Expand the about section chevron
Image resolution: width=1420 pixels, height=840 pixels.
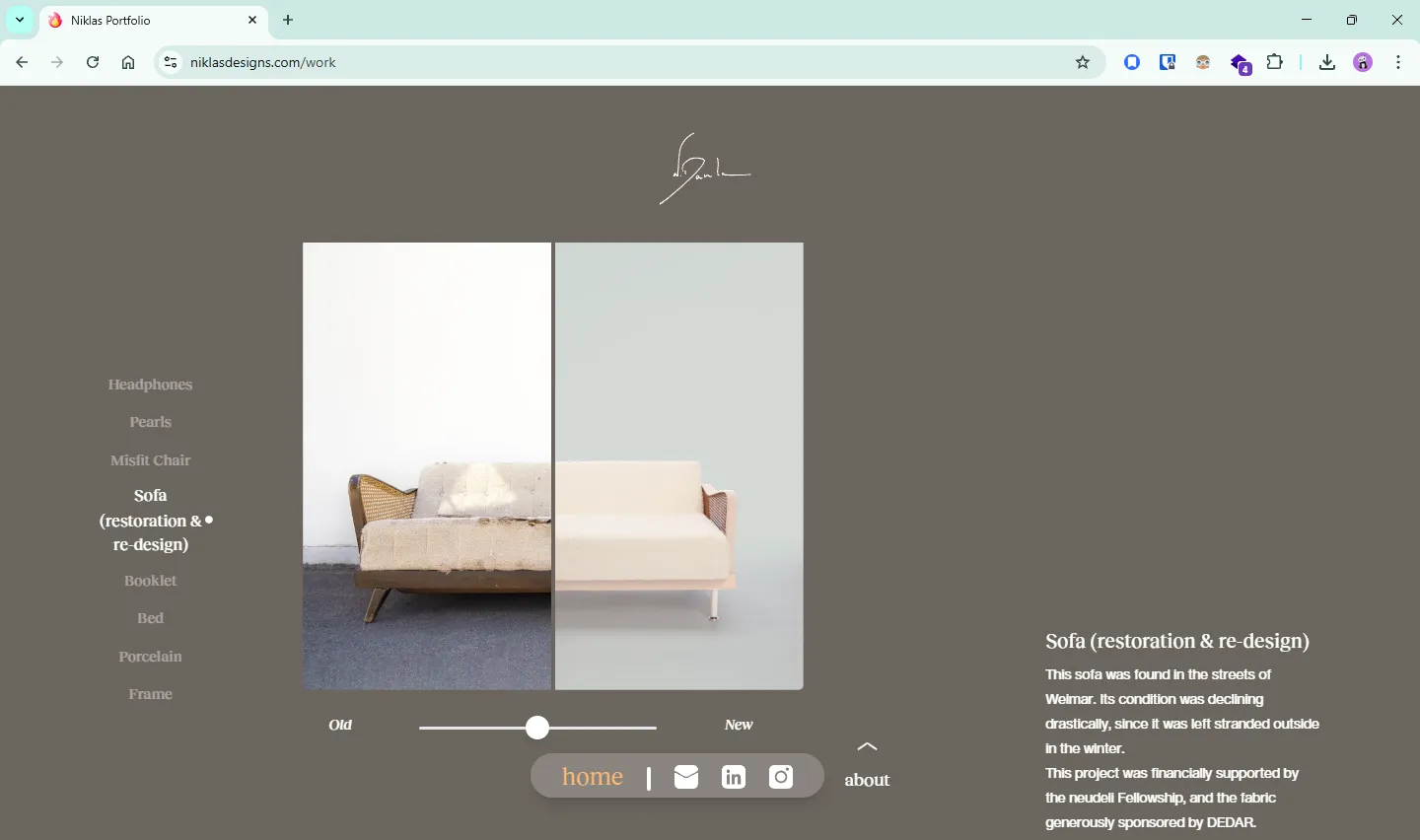click(x=867, y=747)
